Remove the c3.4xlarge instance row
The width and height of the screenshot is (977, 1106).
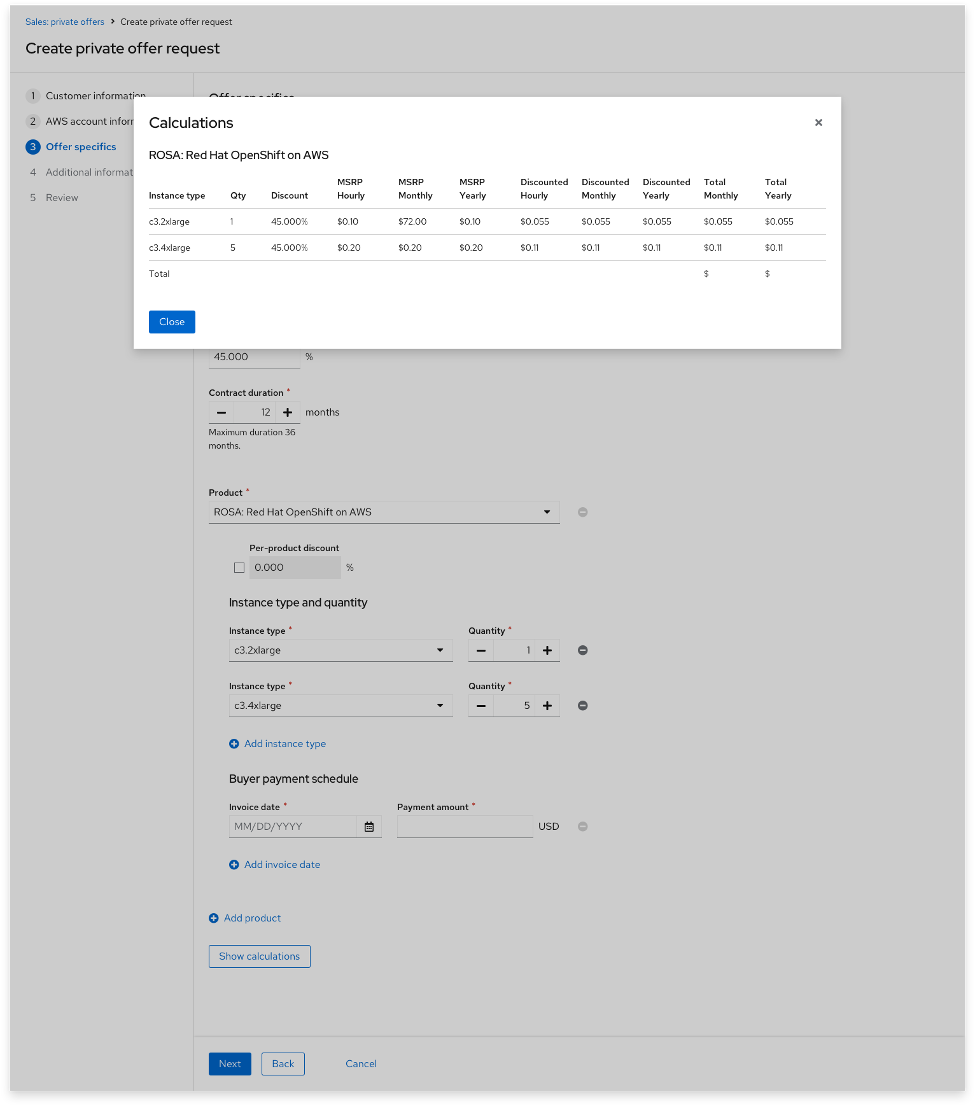pos(583,705)
